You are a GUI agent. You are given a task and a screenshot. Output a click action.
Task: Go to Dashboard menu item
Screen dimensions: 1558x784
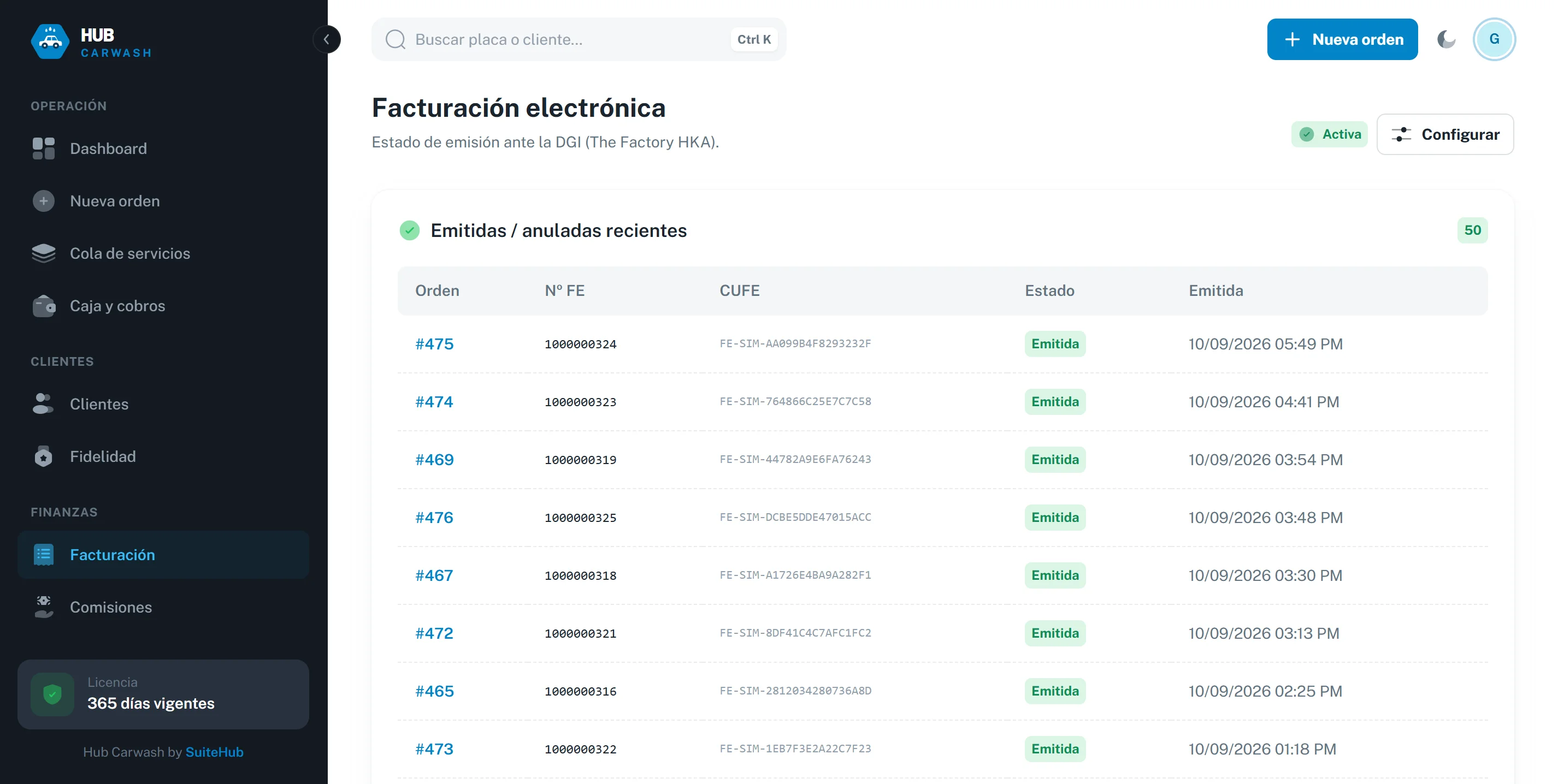pos(163,149)
